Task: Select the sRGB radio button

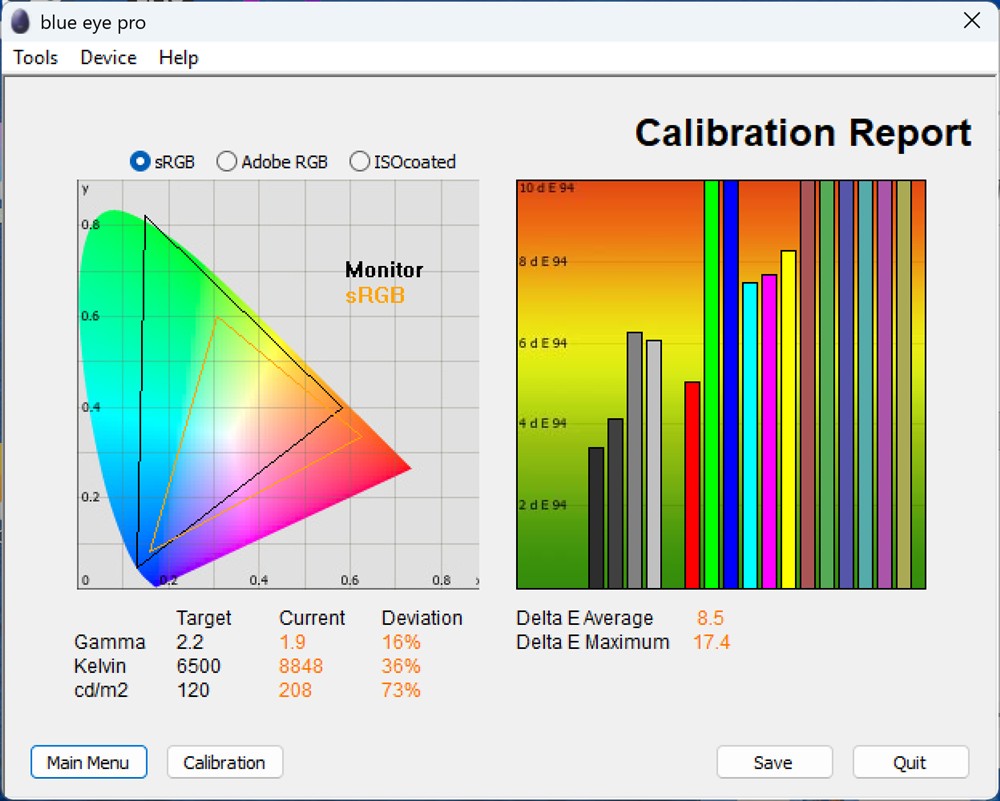Action: (x=140, y=161)
